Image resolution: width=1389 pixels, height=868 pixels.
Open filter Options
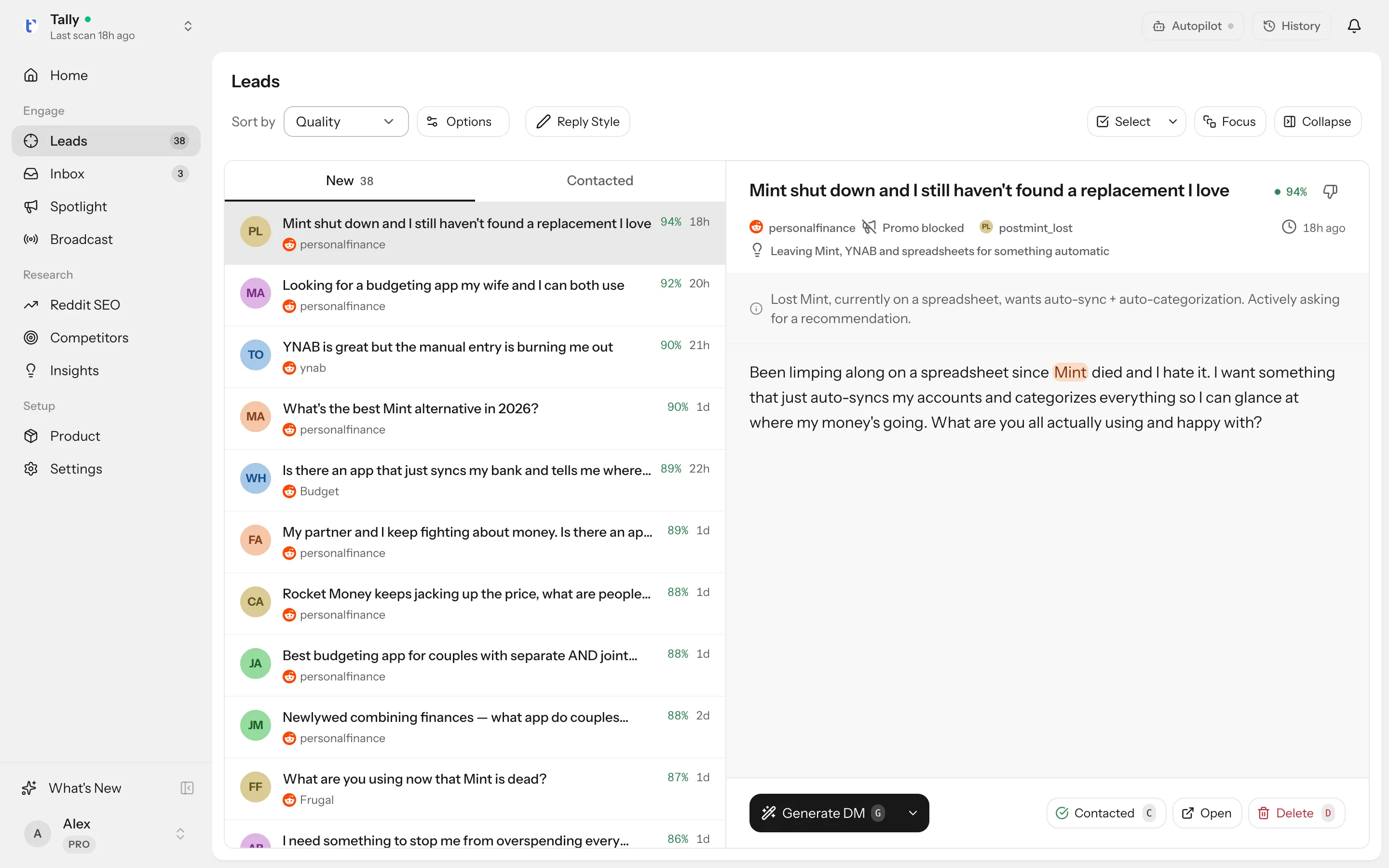pyautogui.click(x=463, y=122)
